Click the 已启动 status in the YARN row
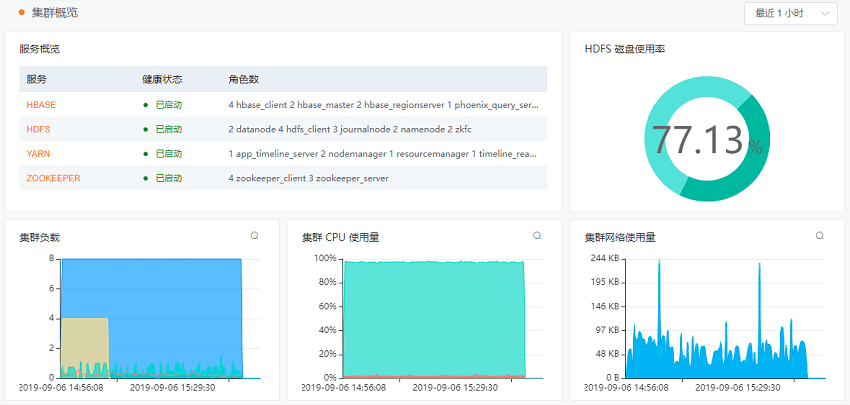Screen dimensions: 850x405 pos(169,153)
